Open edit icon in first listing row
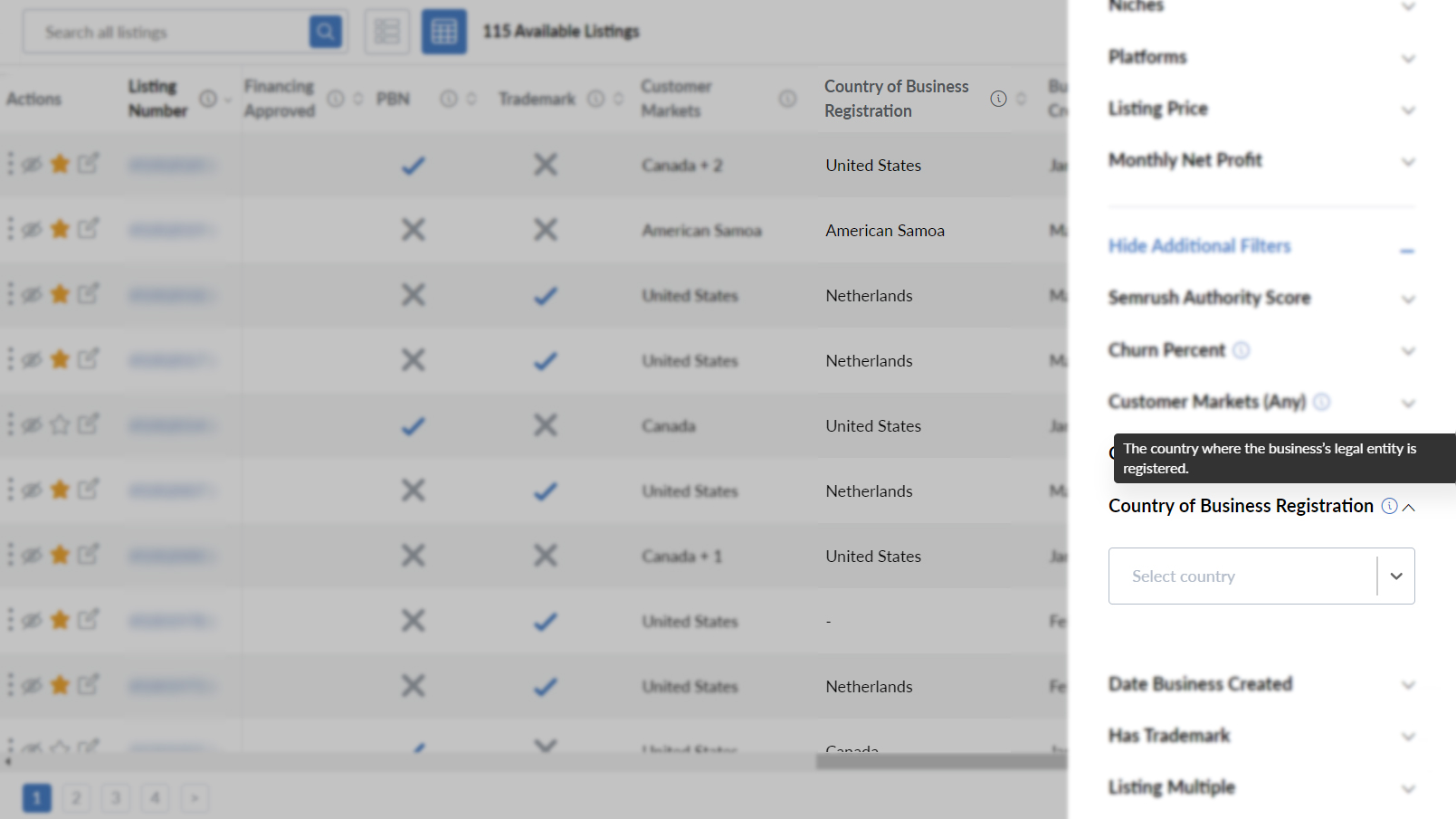Image resolution: width=1456 pixels, height=819 pixels. pyautogui.click(x=88, y=164)
